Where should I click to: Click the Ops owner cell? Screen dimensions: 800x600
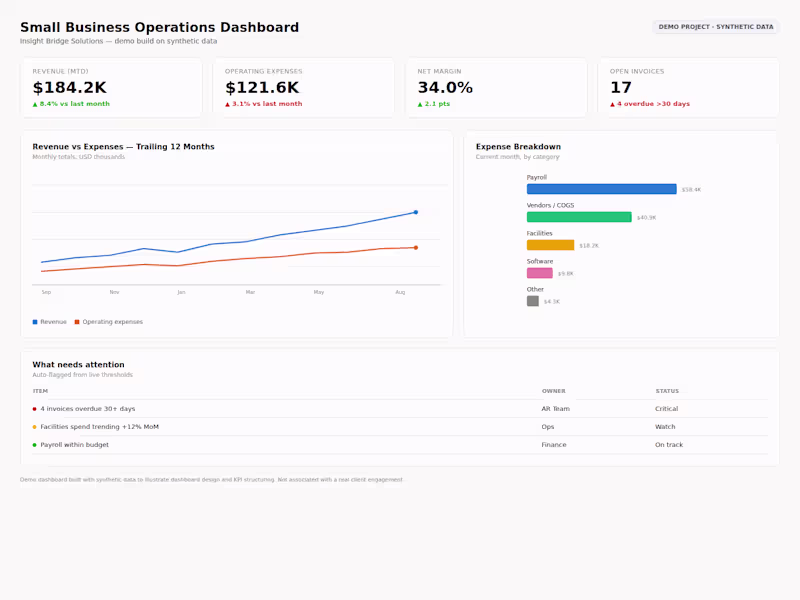coord(548,427)
